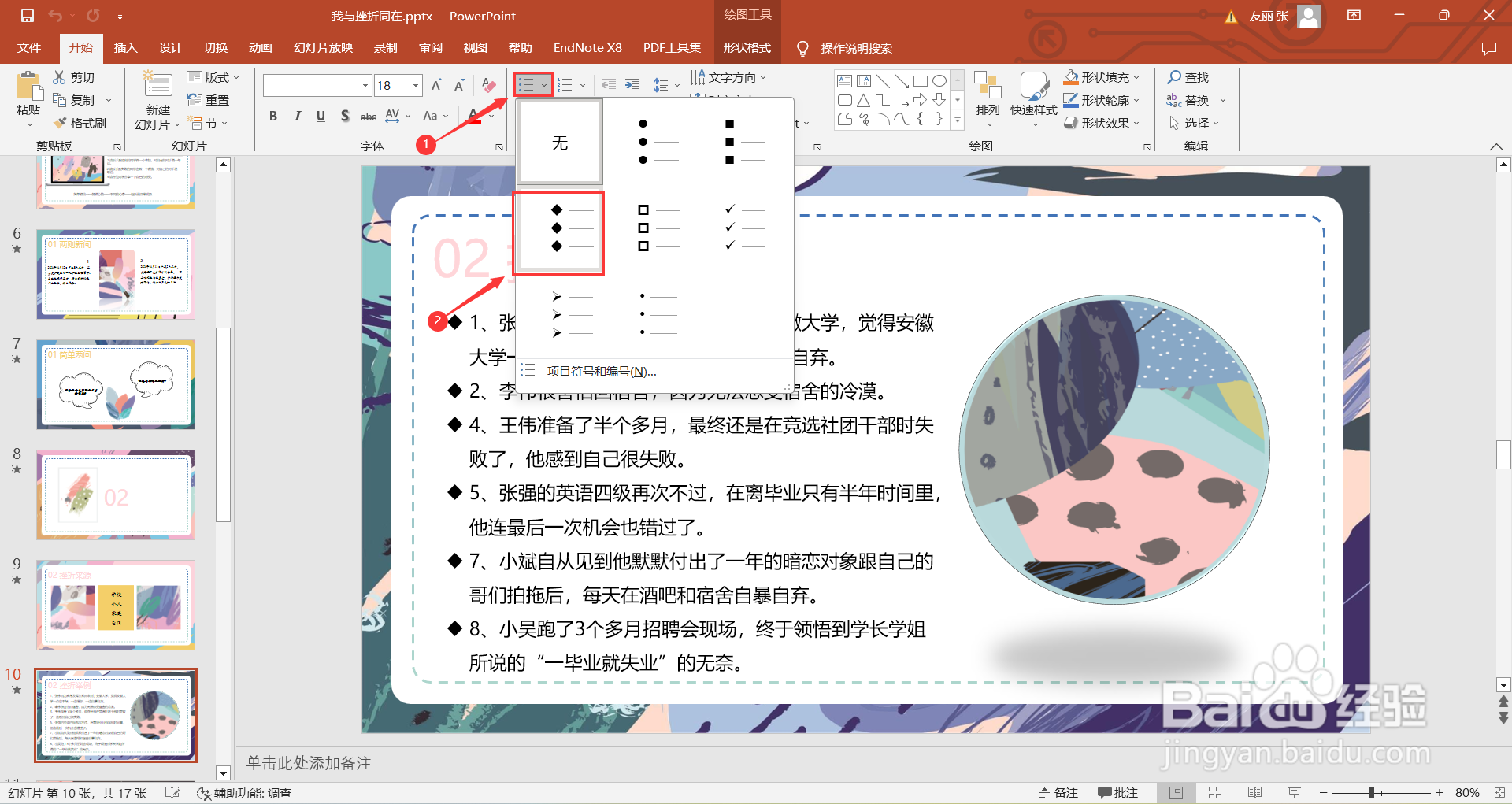Open the File tab
The height and width of the screenshot is (804, 1512).
click(x=29, y=48)
